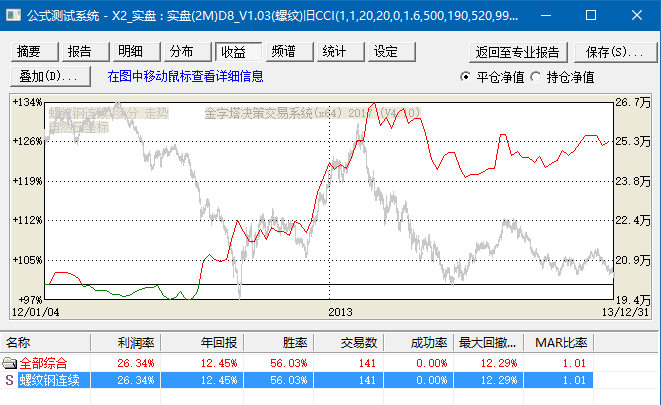Sort by the 利润率 column header
Image resolution: width=661 pixels, height=405 pixels.
[x=125, y=343]
